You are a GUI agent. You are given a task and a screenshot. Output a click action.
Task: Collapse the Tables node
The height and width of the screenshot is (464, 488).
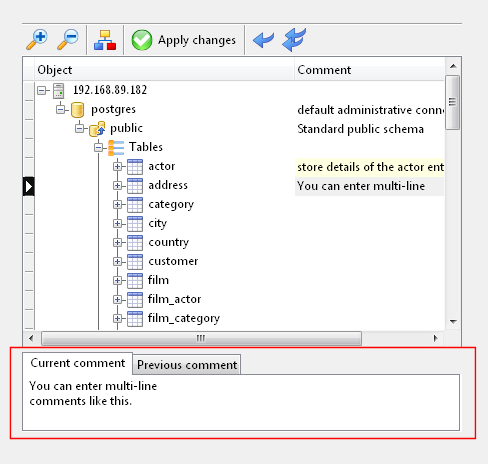[98, 147]
